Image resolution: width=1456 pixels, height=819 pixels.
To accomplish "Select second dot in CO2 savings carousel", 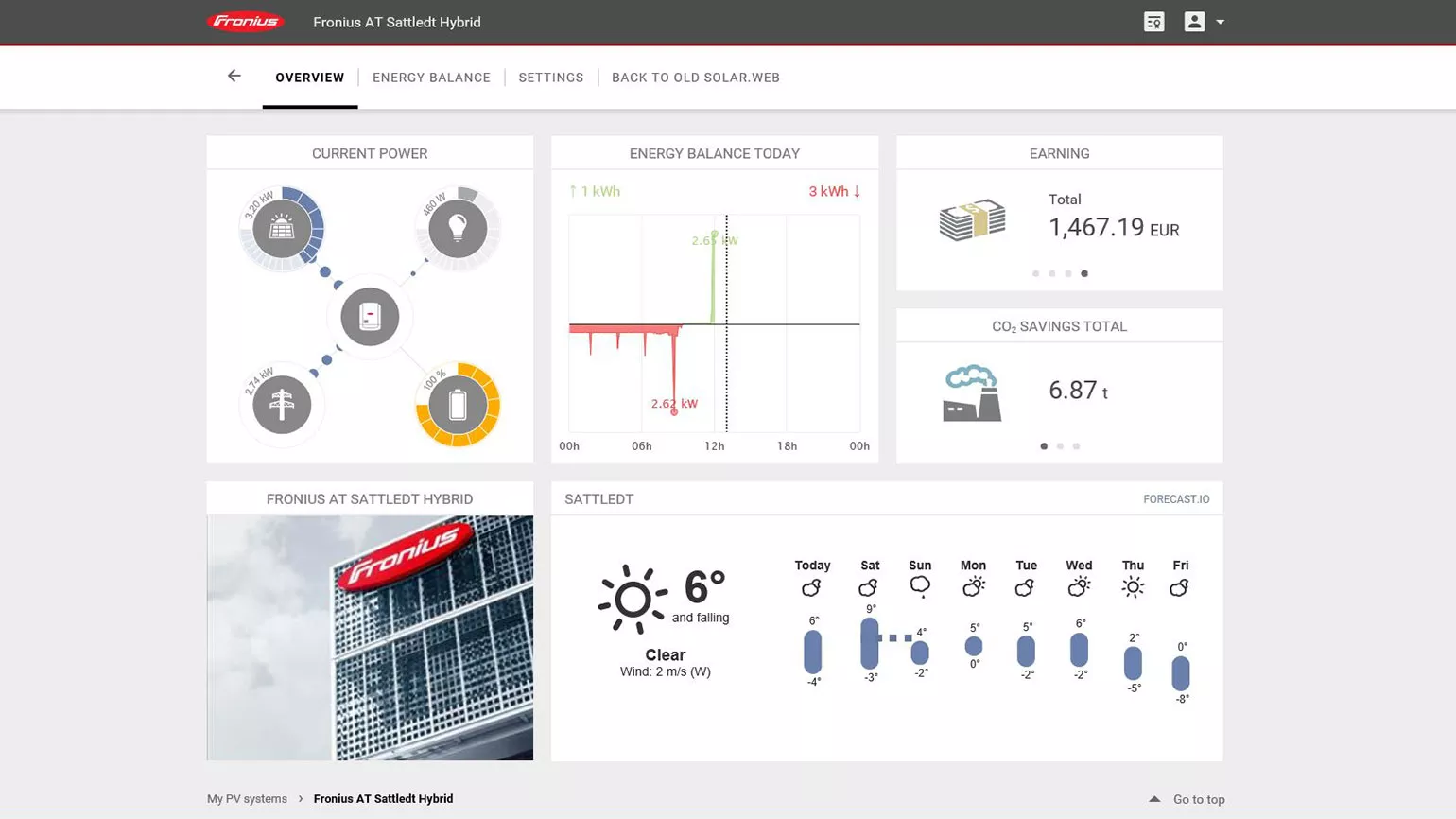I will pyautogui.click(x=1060, y=446).
